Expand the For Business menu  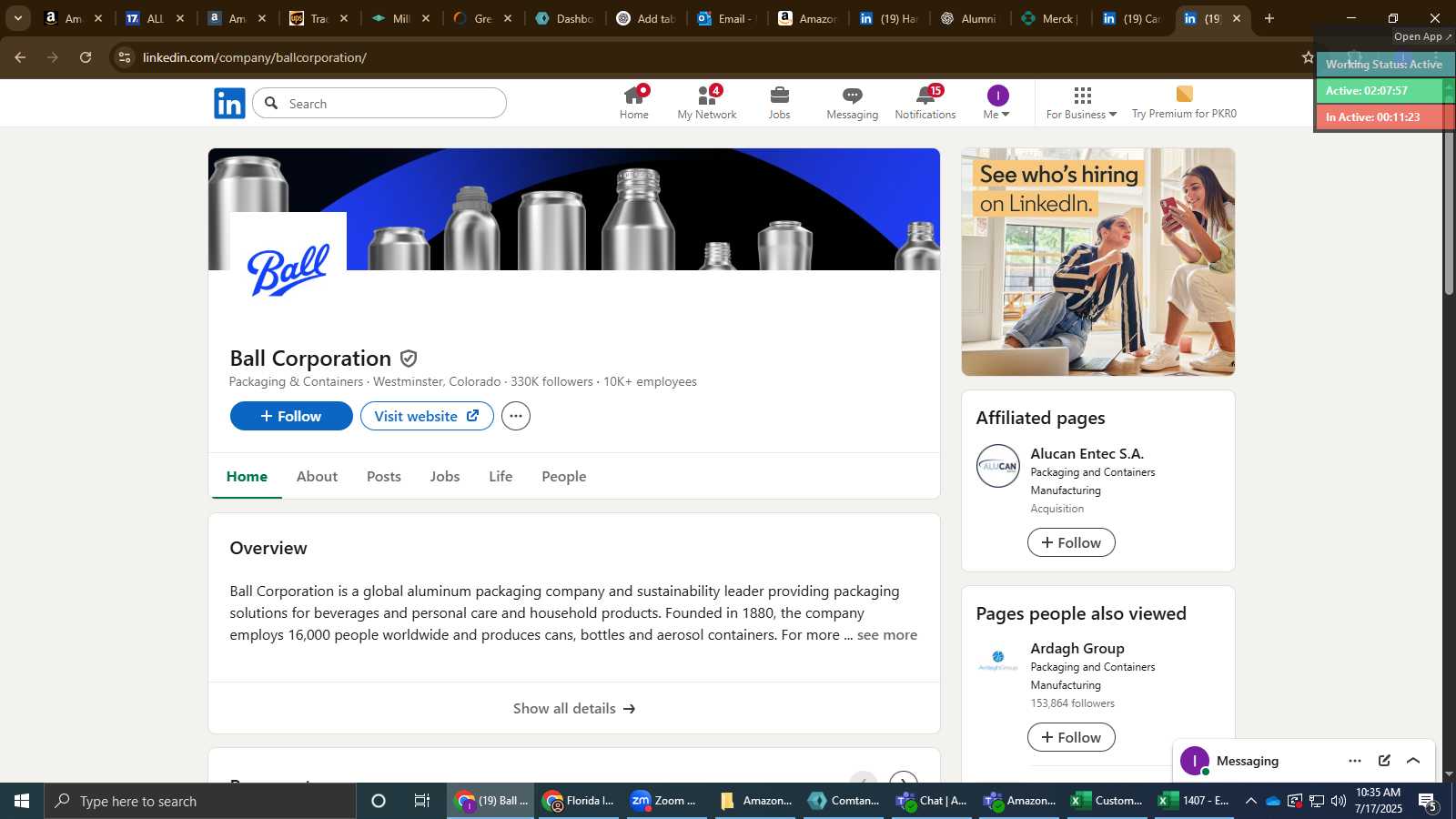[x=1081, y=103]
